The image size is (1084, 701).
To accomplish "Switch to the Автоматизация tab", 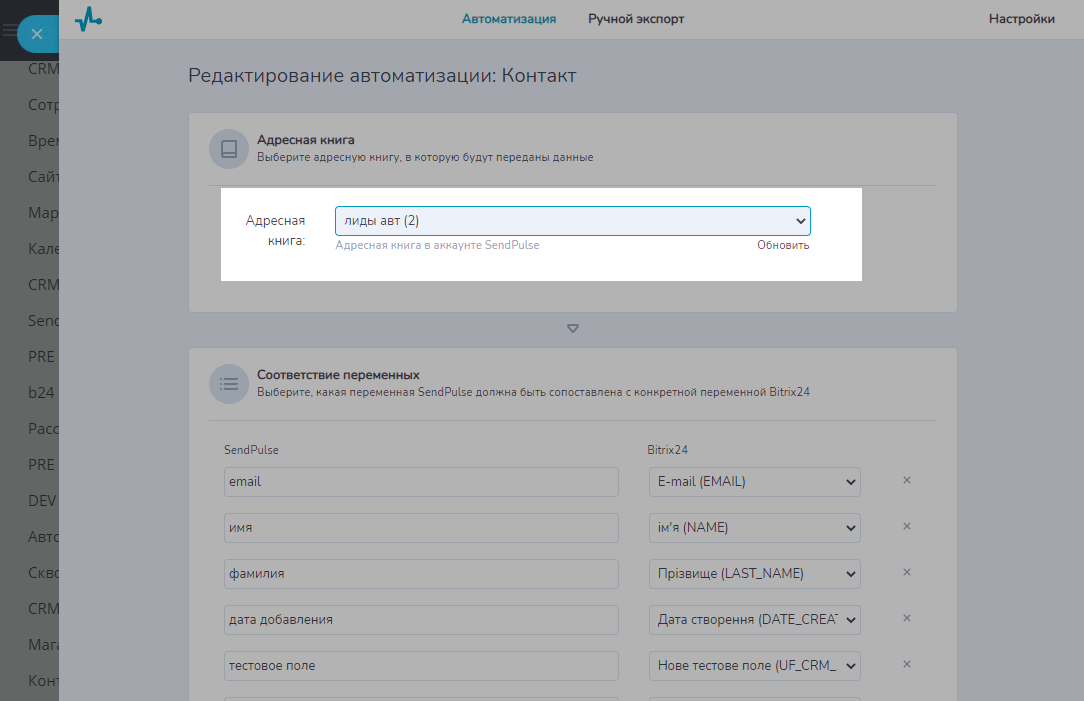I will [x=509, y=19].
